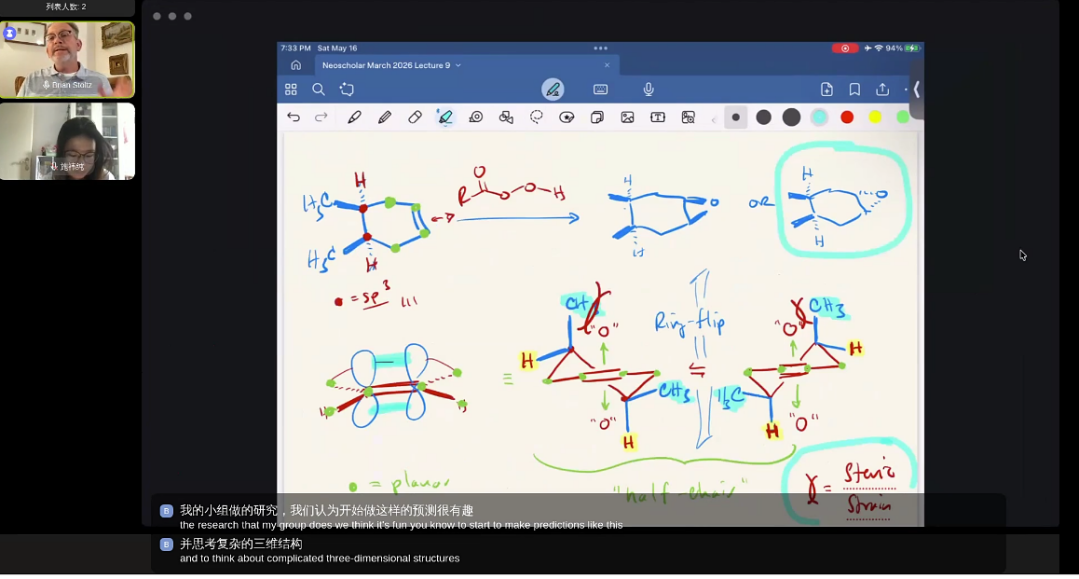Insert an image

tap(627, 118)
